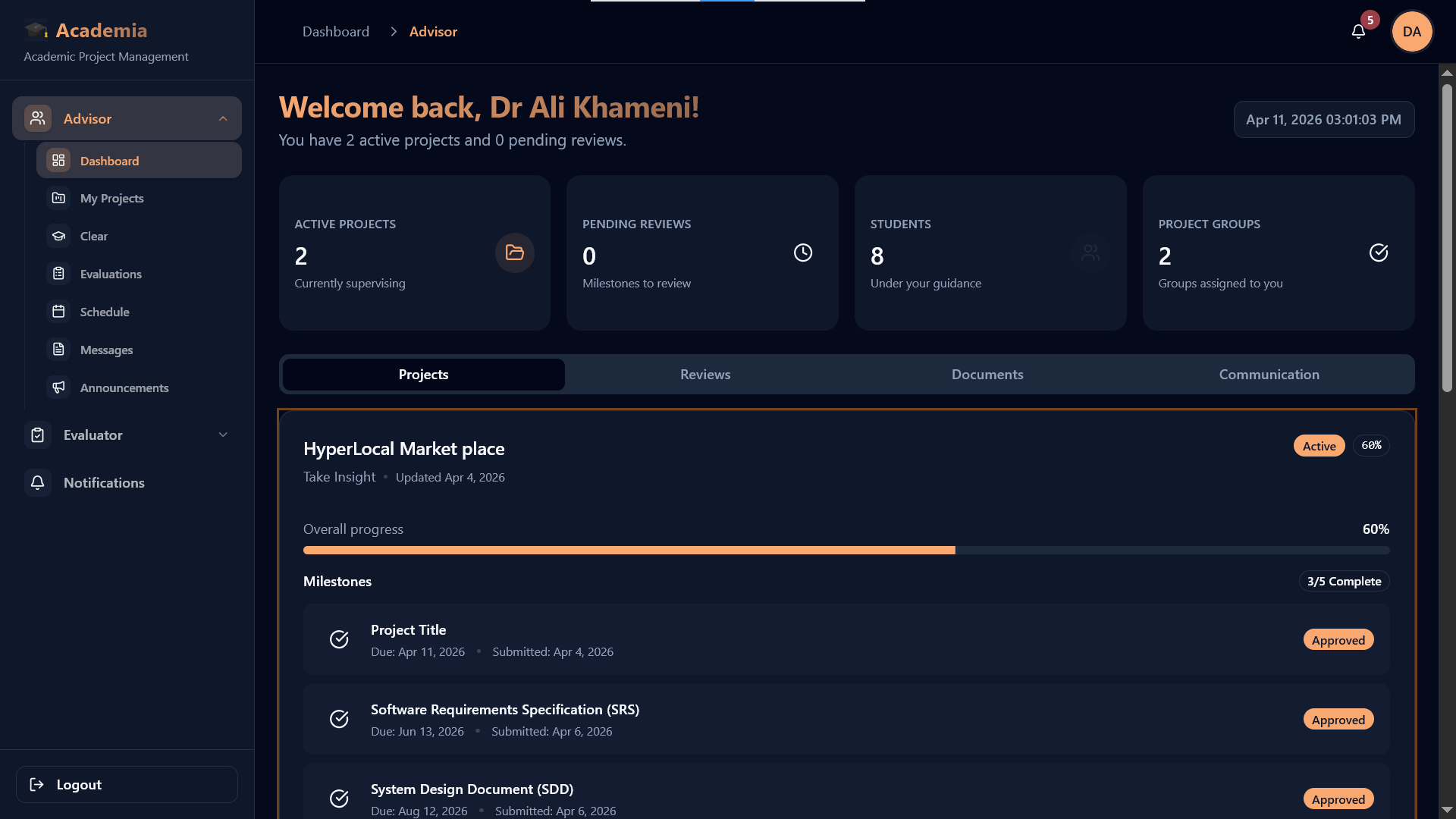Click the page vertical scrollbar thumb

[1447, 238]
